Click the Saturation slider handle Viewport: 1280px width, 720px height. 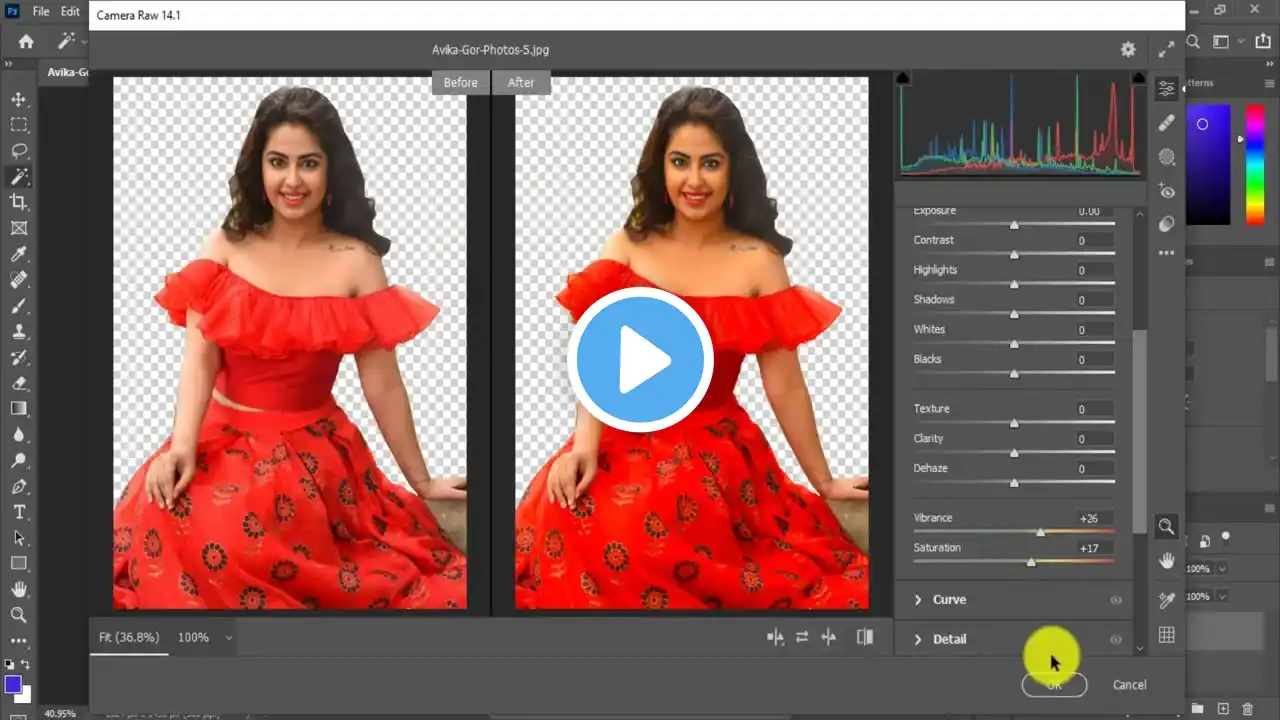coord(1031,562)
